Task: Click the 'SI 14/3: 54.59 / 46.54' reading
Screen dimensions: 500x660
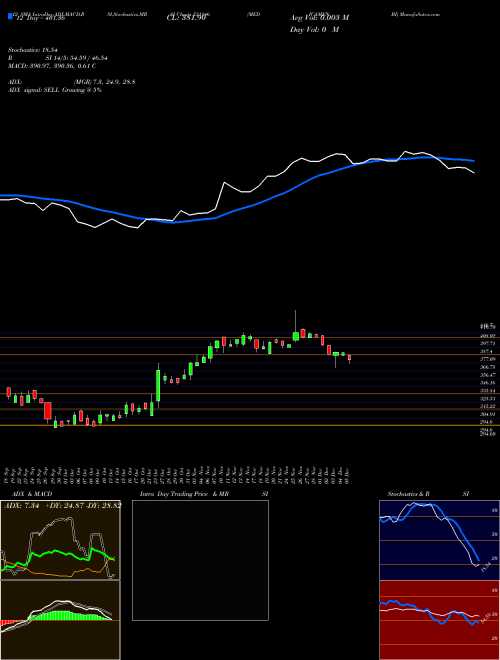Action: pos(77,58)
